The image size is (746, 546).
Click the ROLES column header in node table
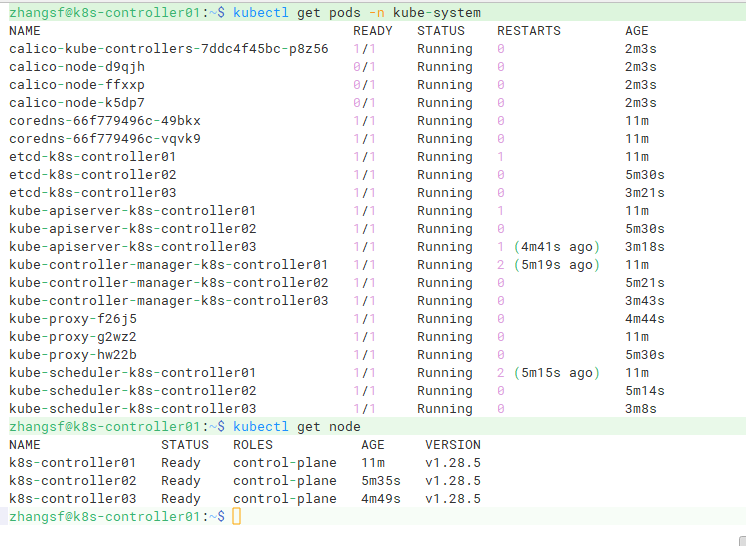(253, 444)
